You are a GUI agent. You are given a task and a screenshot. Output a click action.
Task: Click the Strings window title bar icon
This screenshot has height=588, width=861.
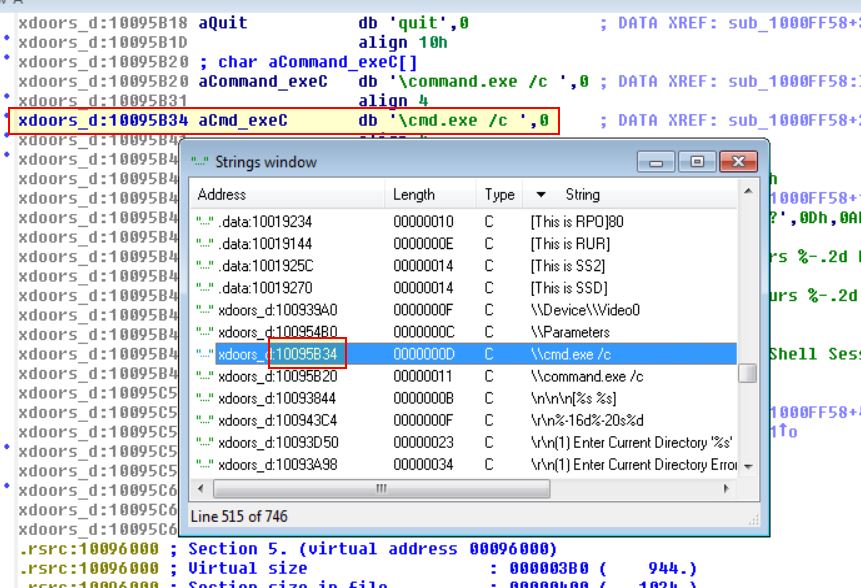(x=200, y=162)
